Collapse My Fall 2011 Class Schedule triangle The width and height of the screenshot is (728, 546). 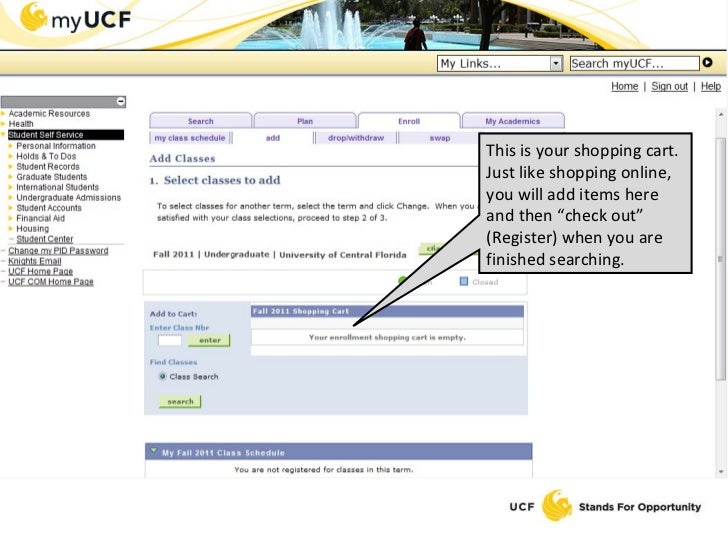(x=154, y=451)
